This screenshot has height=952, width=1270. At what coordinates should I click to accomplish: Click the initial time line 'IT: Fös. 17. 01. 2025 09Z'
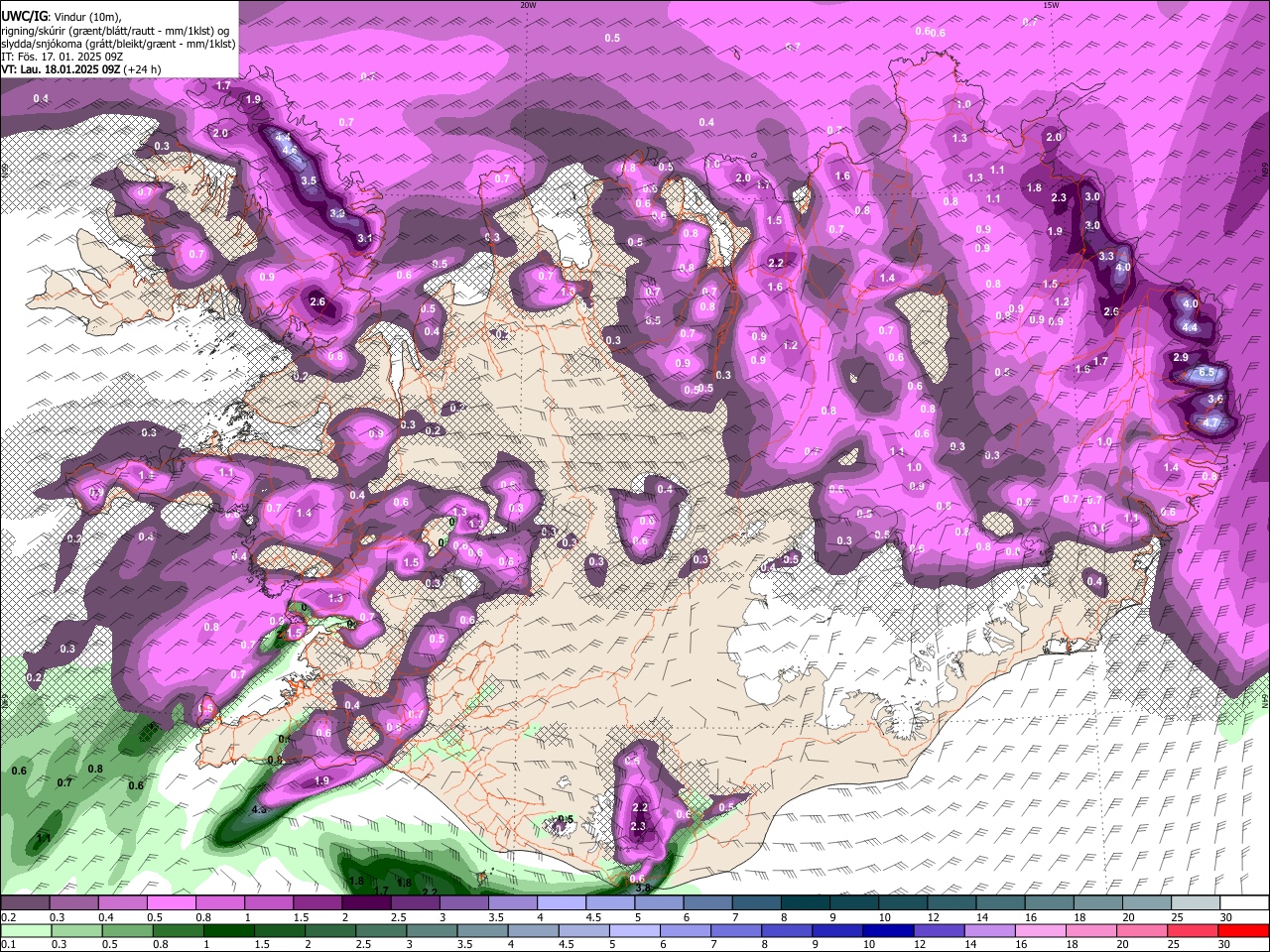point(61,57)
